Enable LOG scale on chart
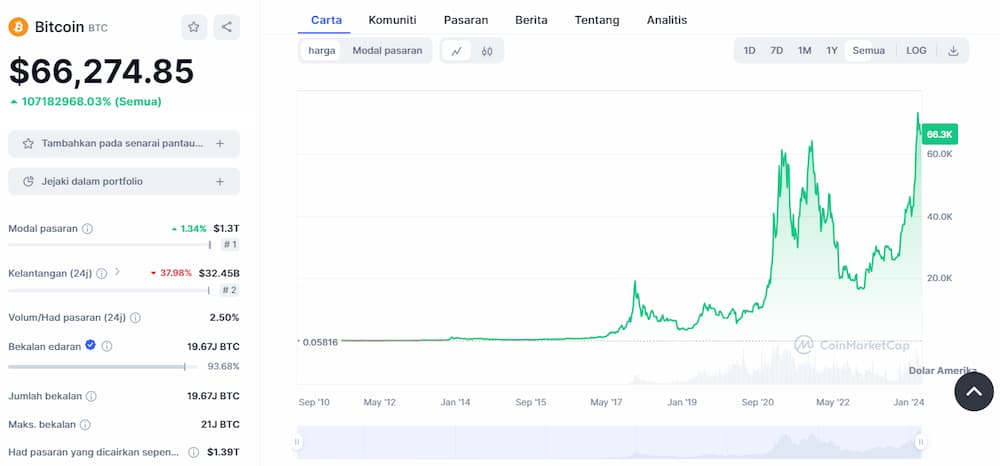The image size is (1000, 466). (916, 50)
